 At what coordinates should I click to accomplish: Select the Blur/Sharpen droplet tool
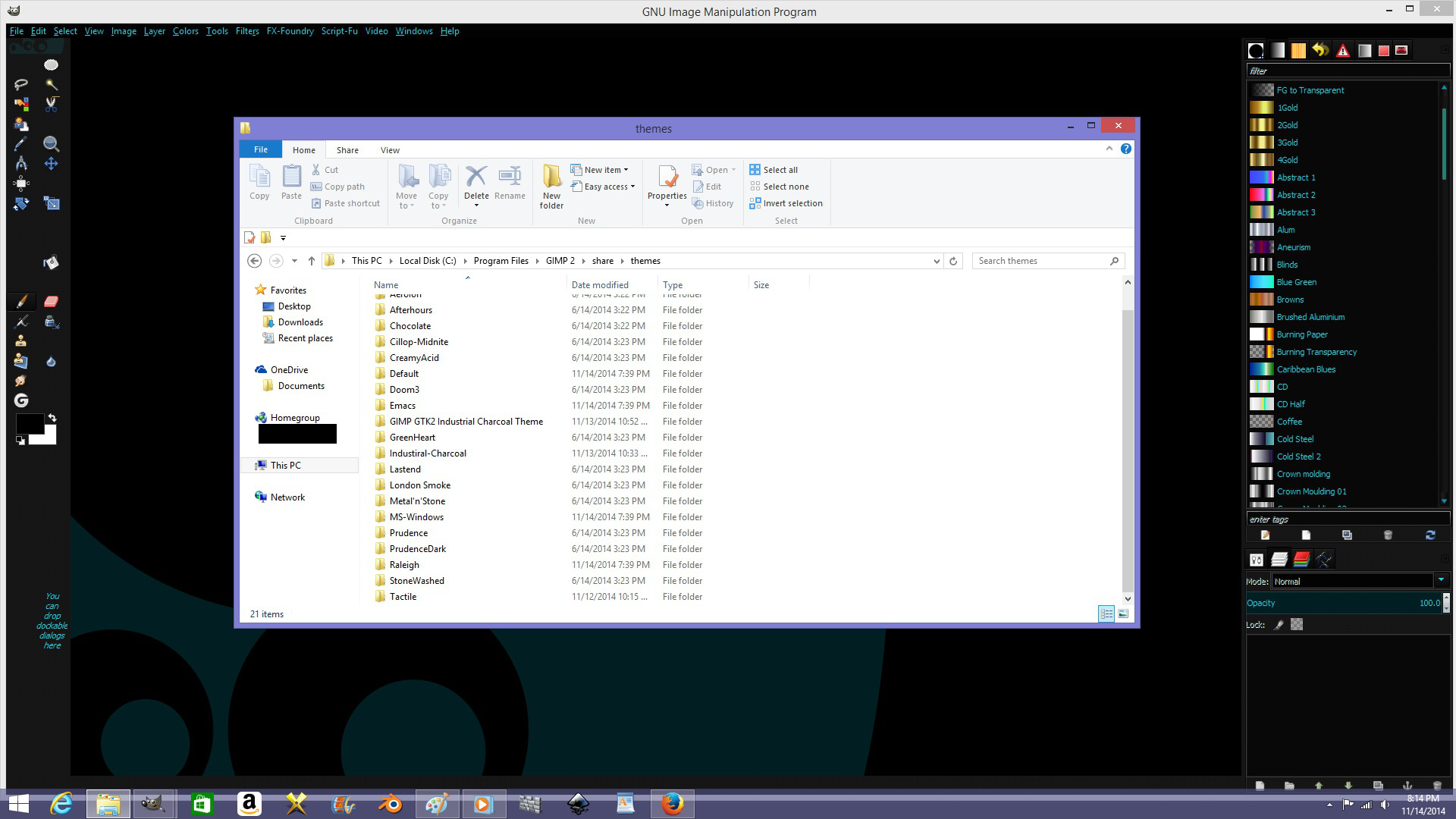click(x=51, y=361)
